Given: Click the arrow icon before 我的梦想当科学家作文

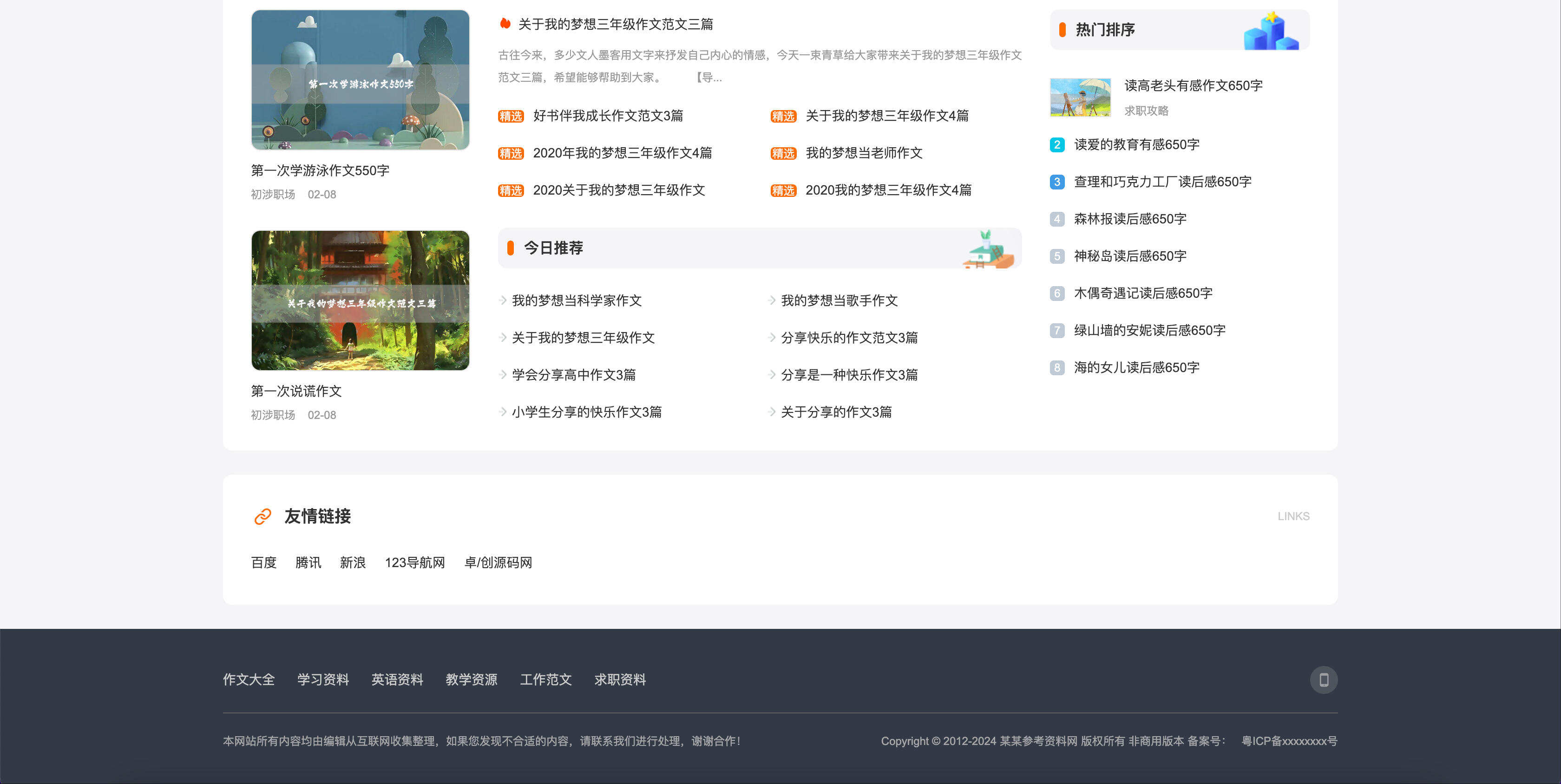Looking at the screenshot, I should [x=503, y=300].
